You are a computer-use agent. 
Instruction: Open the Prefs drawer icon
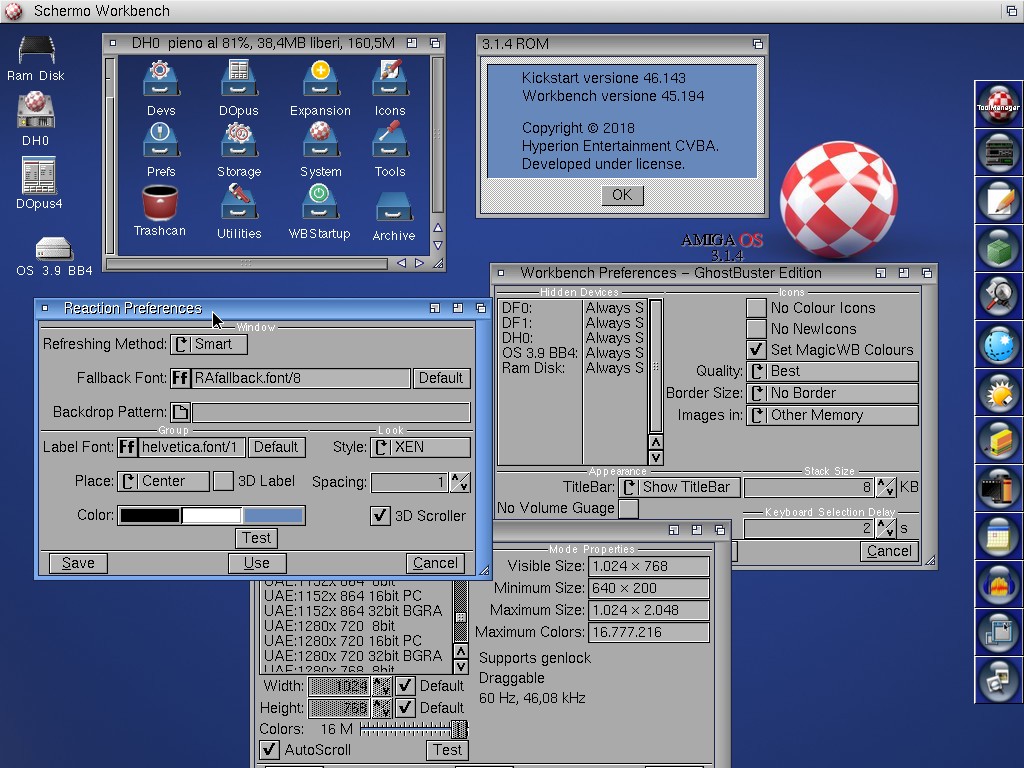(160, 141)
